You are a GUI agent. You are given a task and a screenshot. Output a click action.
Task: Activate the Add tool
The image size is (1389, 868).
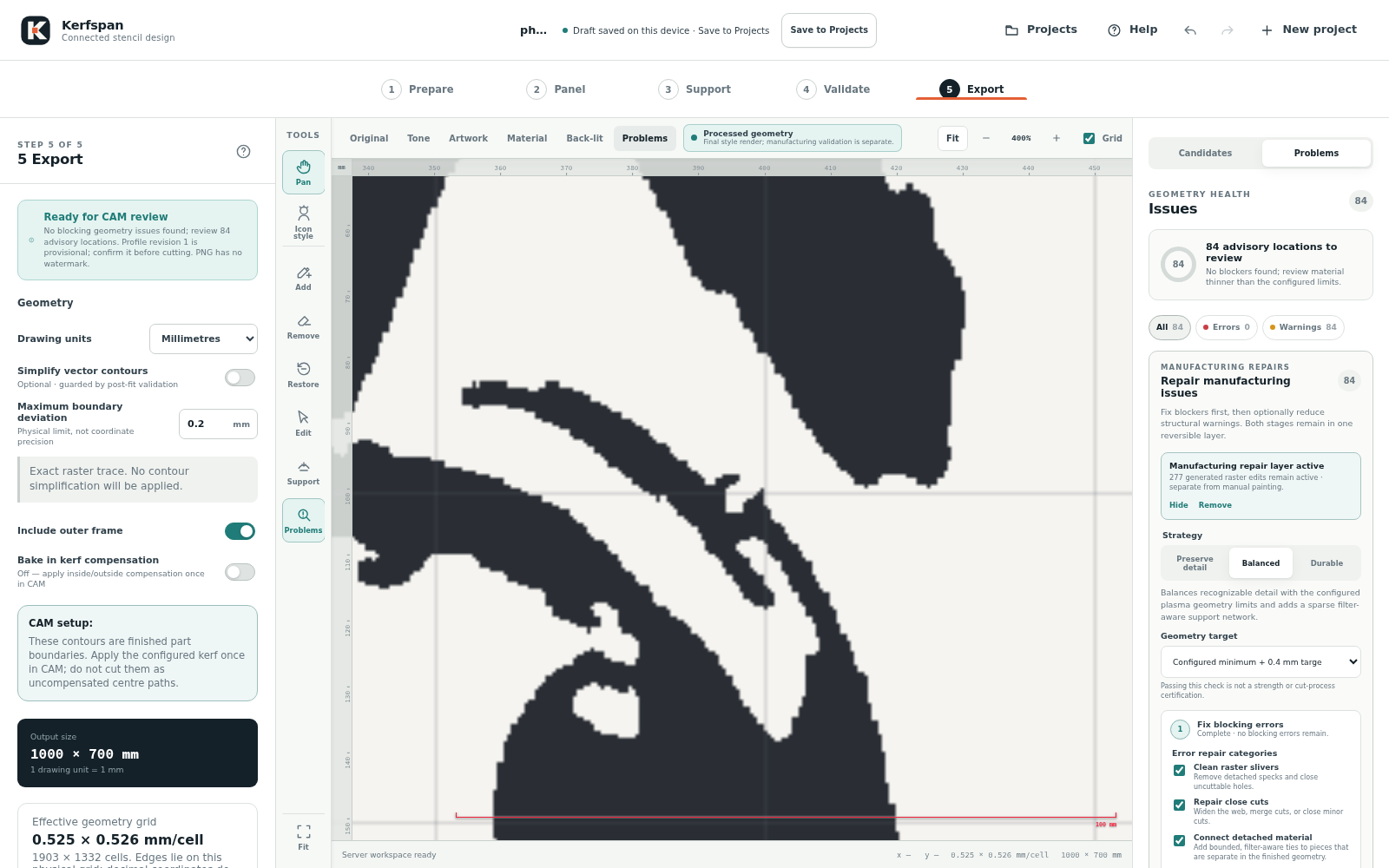tap(303, 279)
